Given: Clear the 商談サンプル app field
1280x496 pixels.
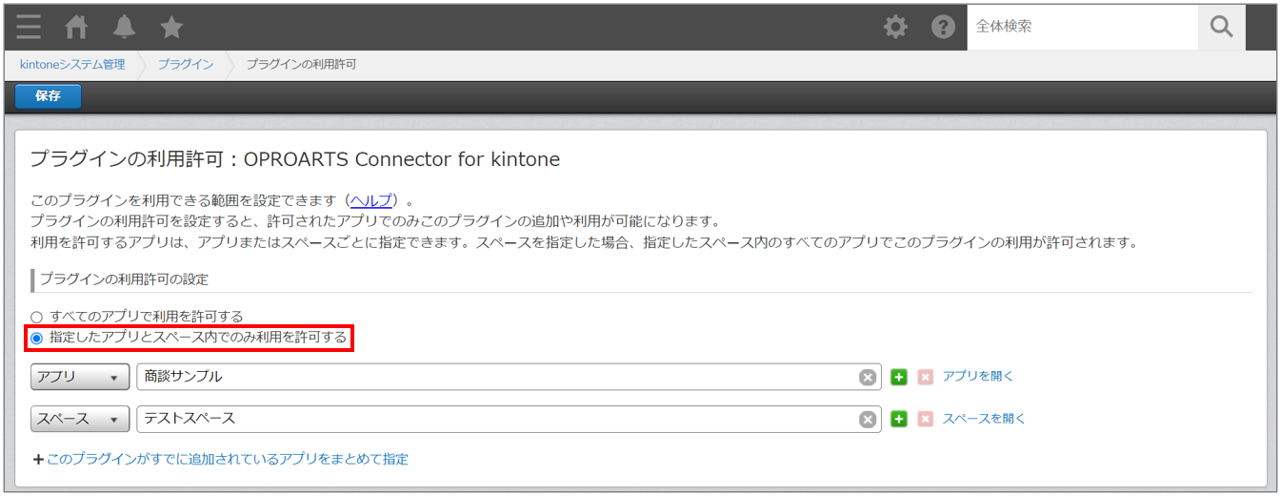Looking at the screenshot, I should pyautogui.click(x=868, y=377).
